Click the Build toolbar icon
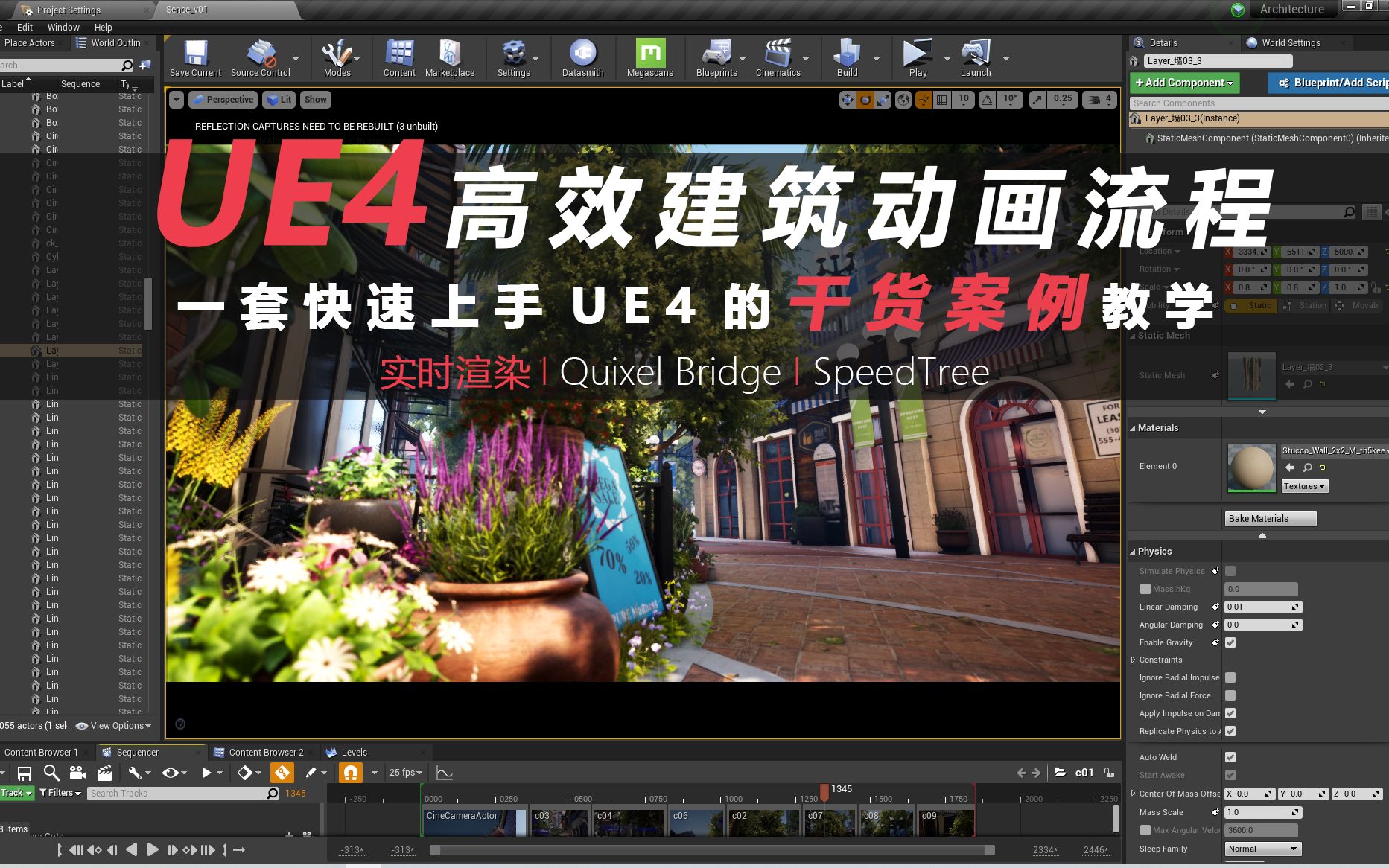Viewport: 1389px width, 868px height. (847, 58)
